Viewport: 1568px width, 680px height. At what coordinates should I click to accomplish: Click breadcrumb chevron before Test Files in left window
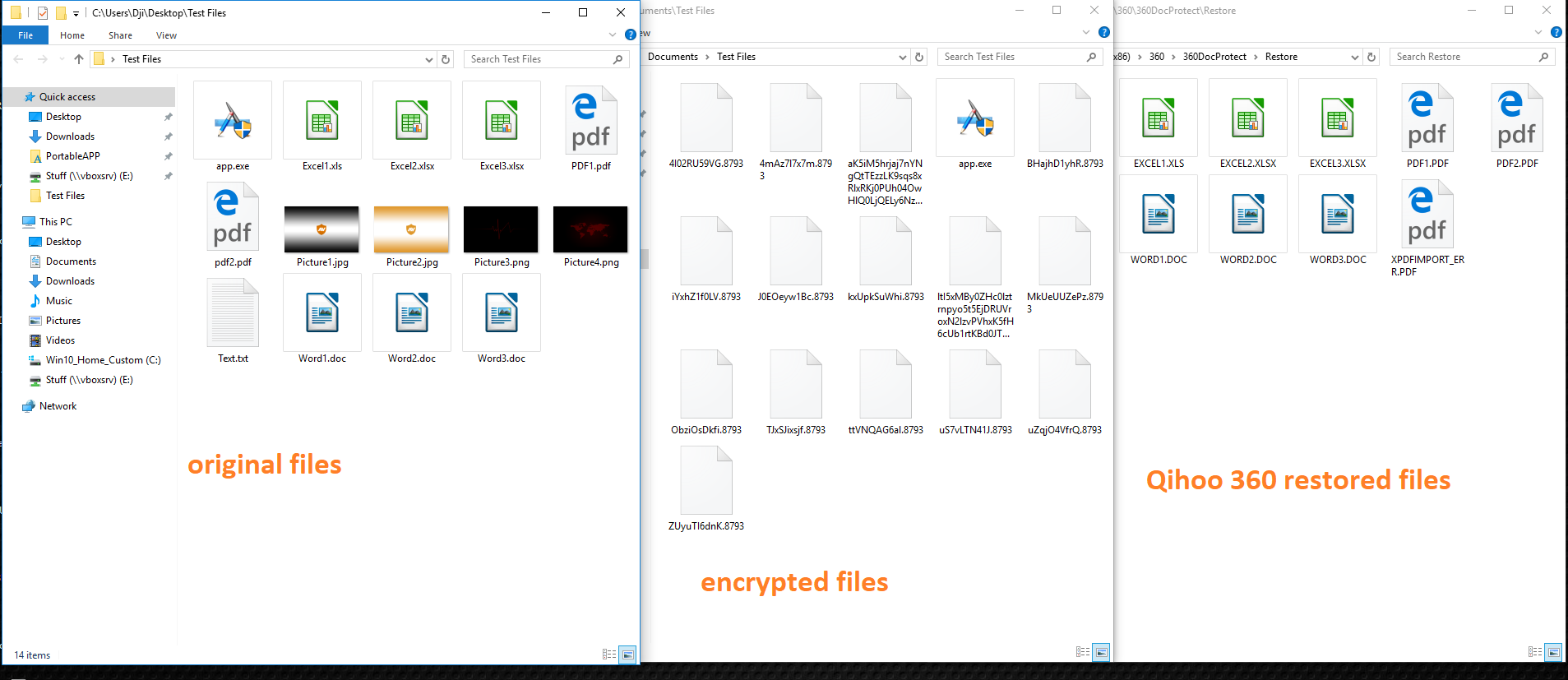point(113,59)
